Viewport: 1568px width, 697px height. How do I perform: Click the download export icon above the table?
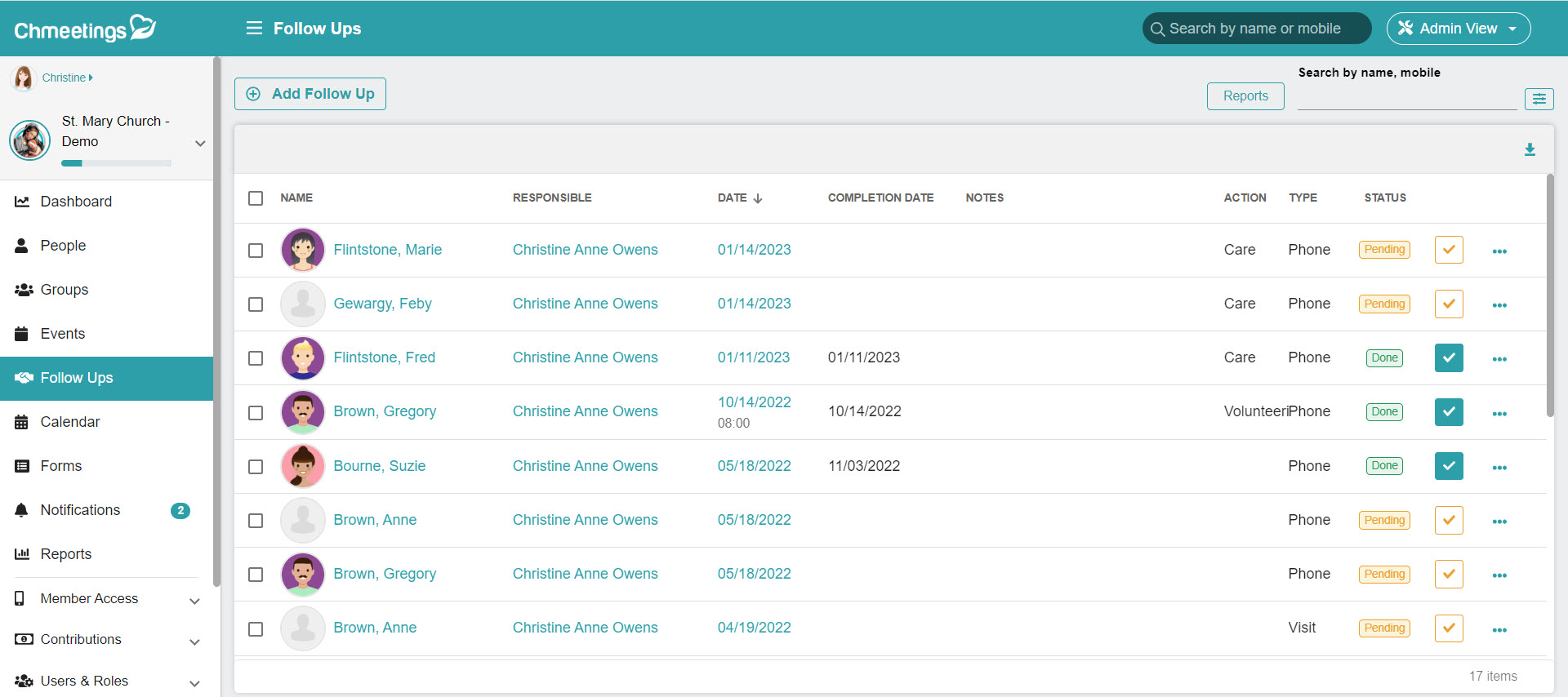click(1530, 149)
